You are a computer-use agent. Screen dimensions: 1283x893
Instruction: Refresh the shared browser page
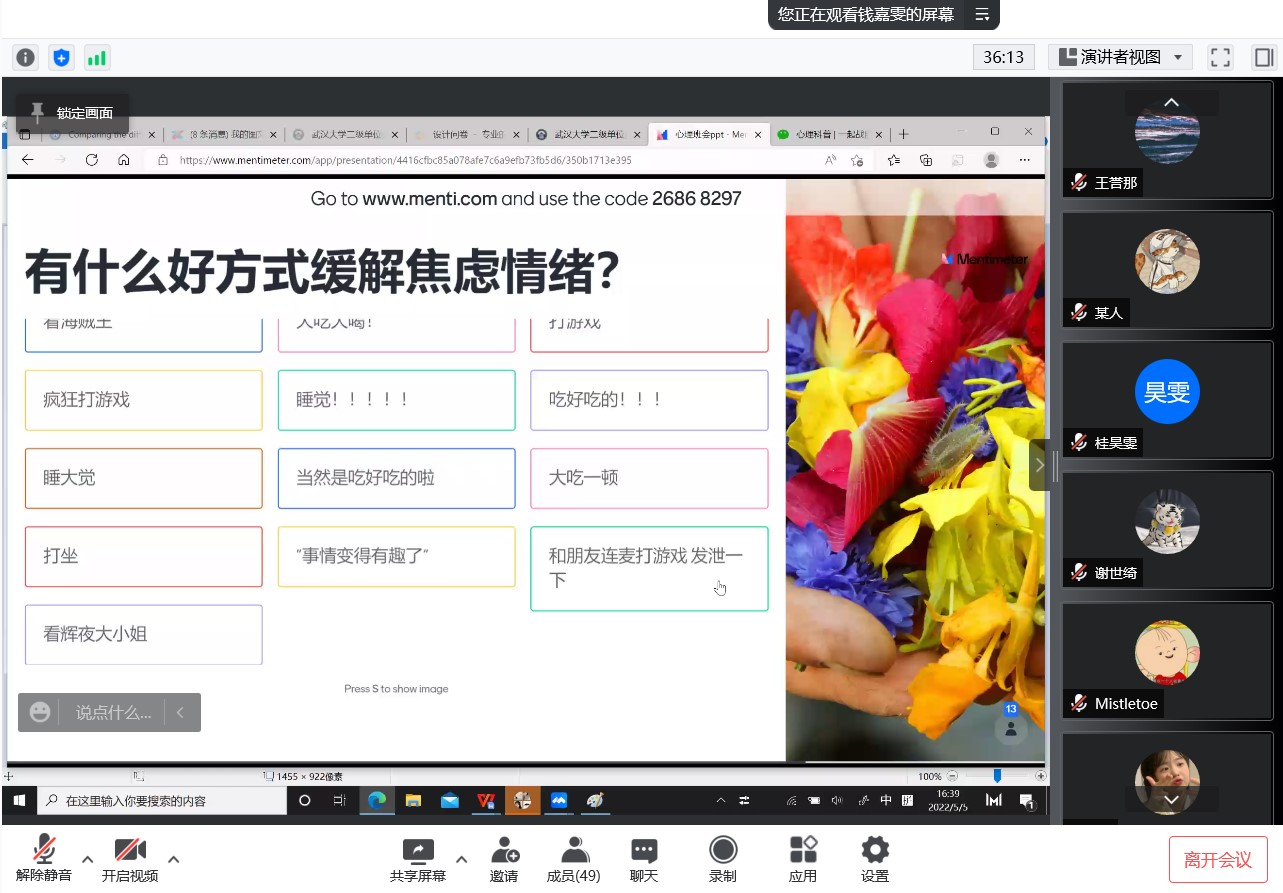91,160
